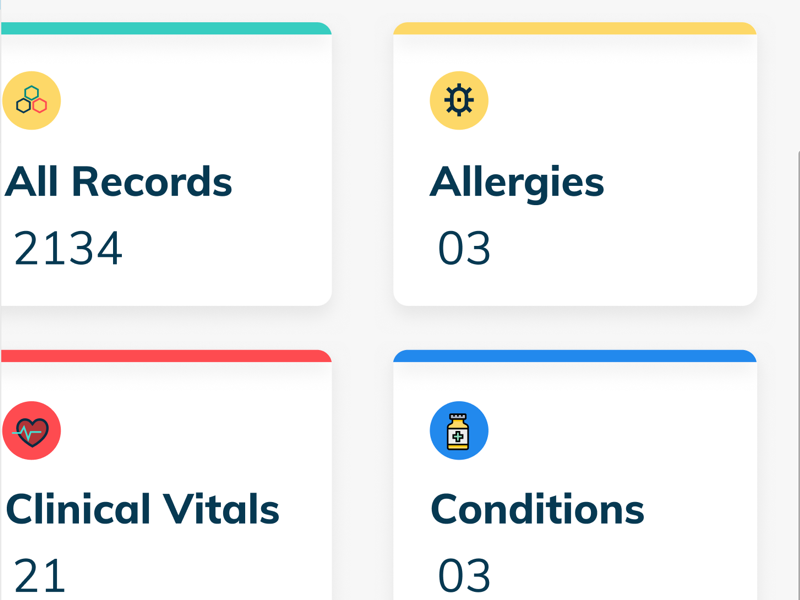Select the Conditions card
This screenshot has width=800, height=600.
575,470
